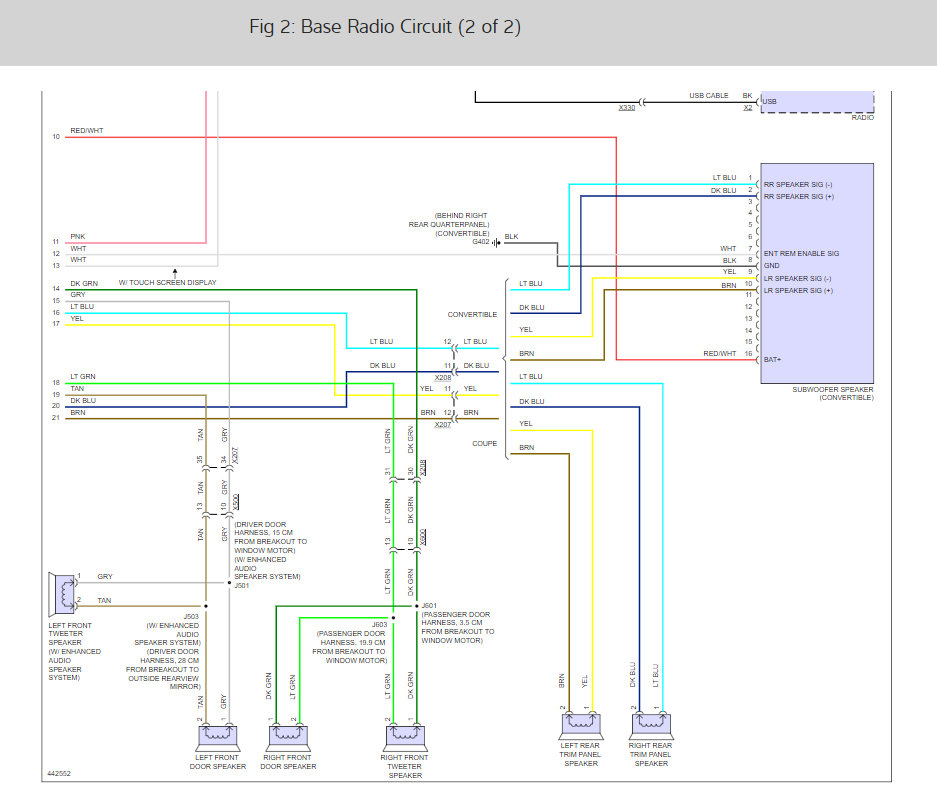Click the G402 ground symbol
Viewport: 937px width, 811px height.
point(497,243)
